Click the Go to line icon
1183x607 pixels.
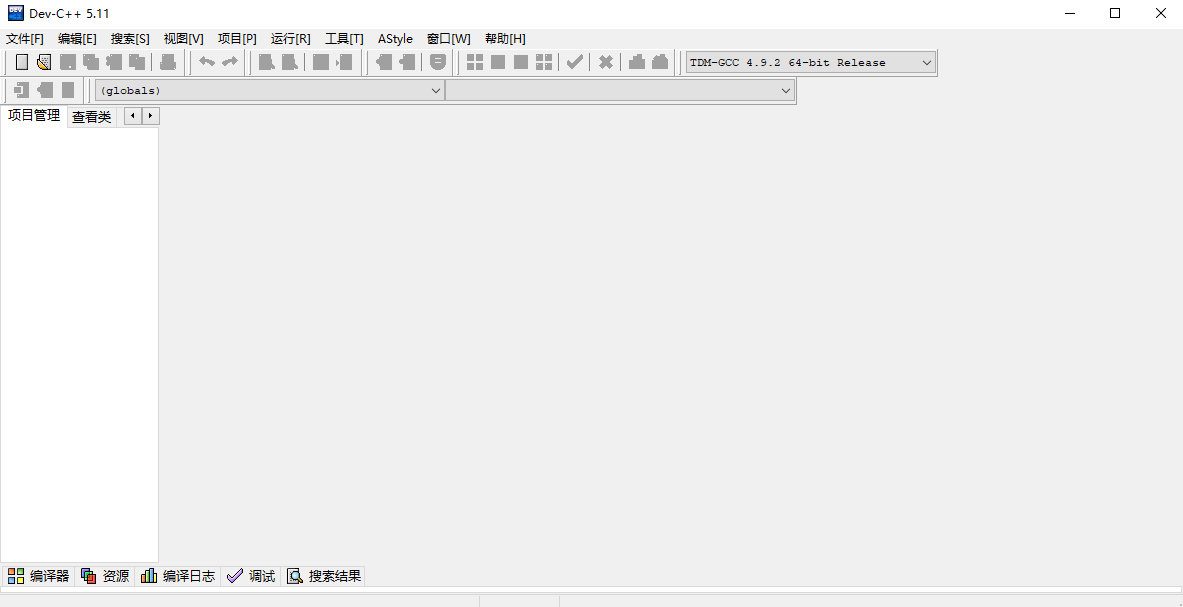point(344,62)
